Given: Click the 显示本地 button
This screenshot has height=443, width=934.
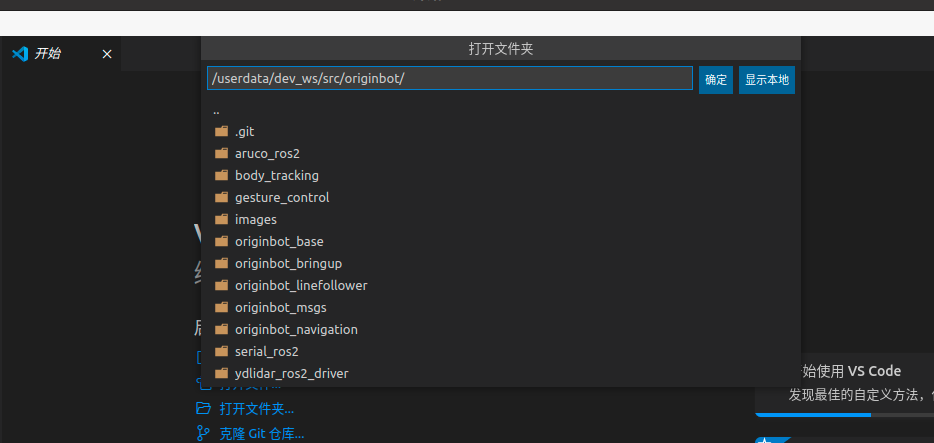Looking at the screenshot, I should coord(766,79).
